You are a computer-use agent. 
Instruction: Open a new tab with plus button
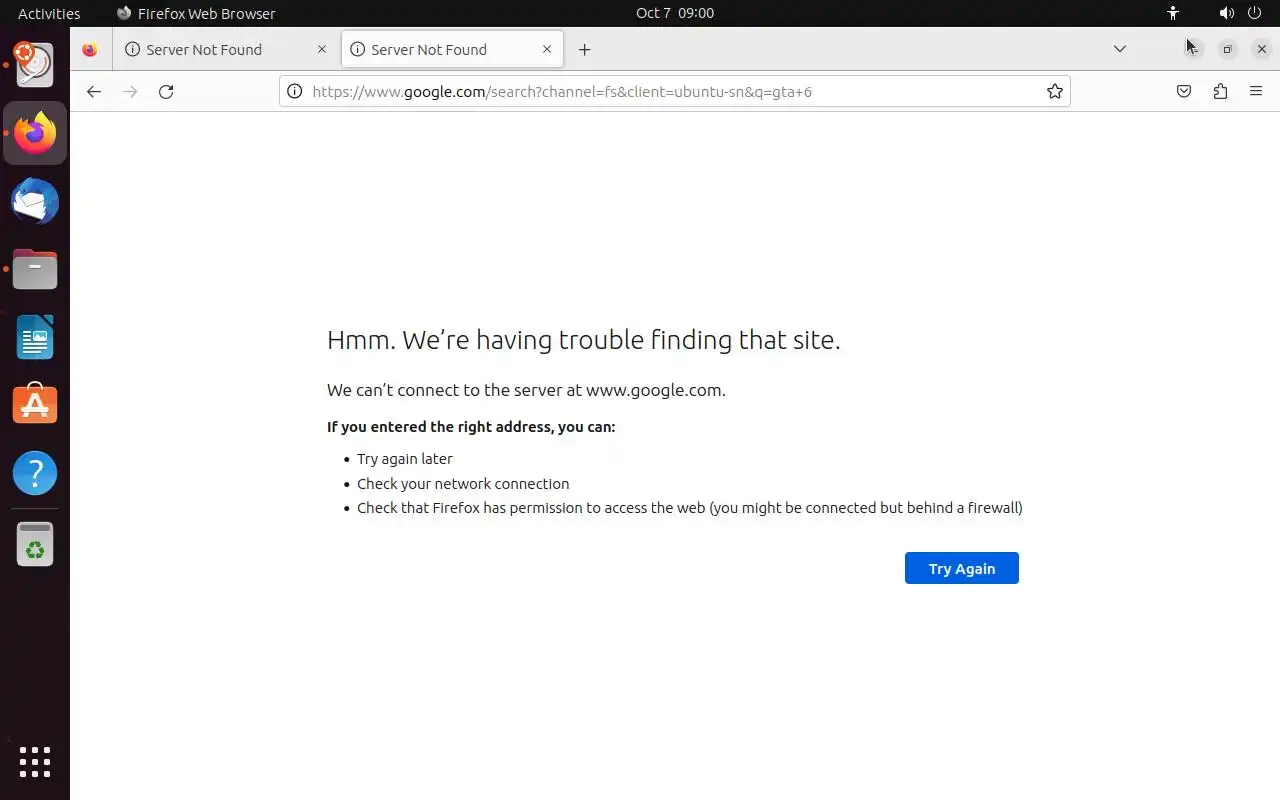(584, 49)
